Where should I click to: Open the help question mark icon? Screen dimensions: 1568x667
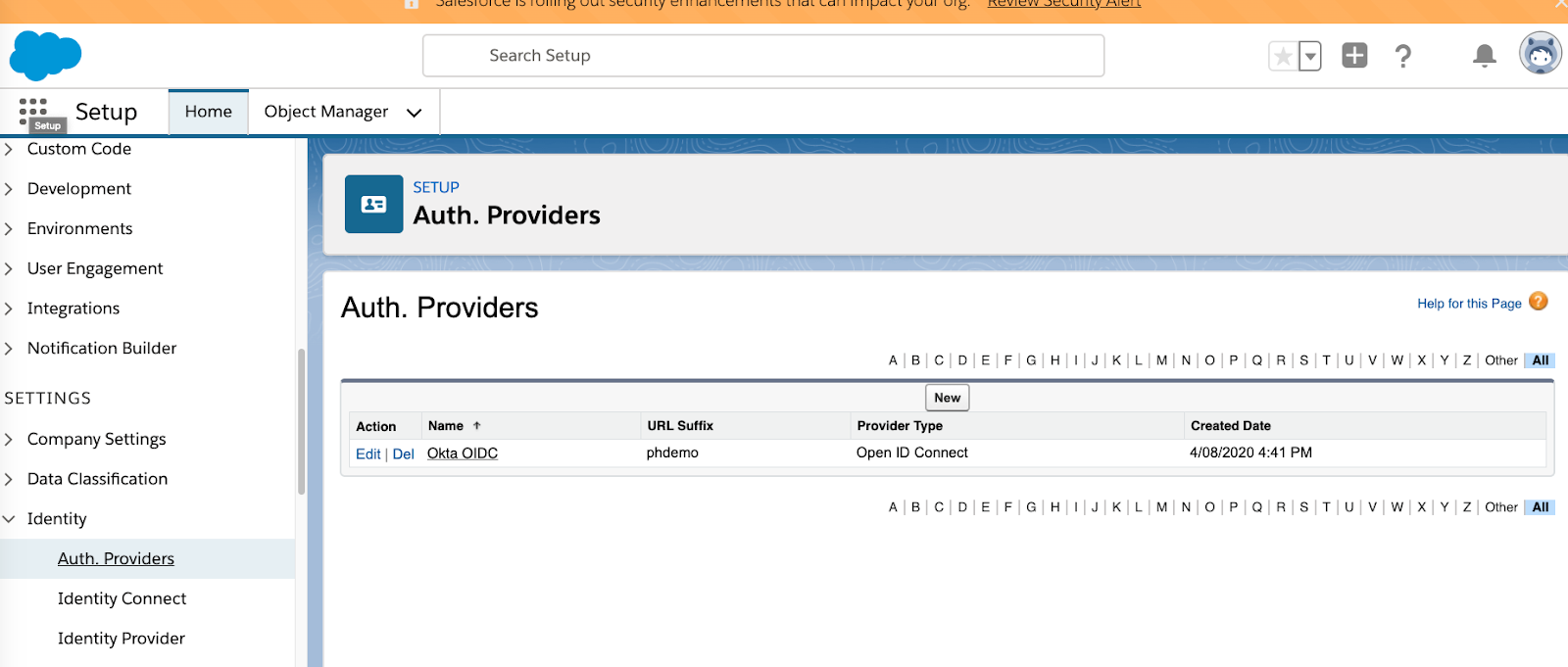(1402, 56)
